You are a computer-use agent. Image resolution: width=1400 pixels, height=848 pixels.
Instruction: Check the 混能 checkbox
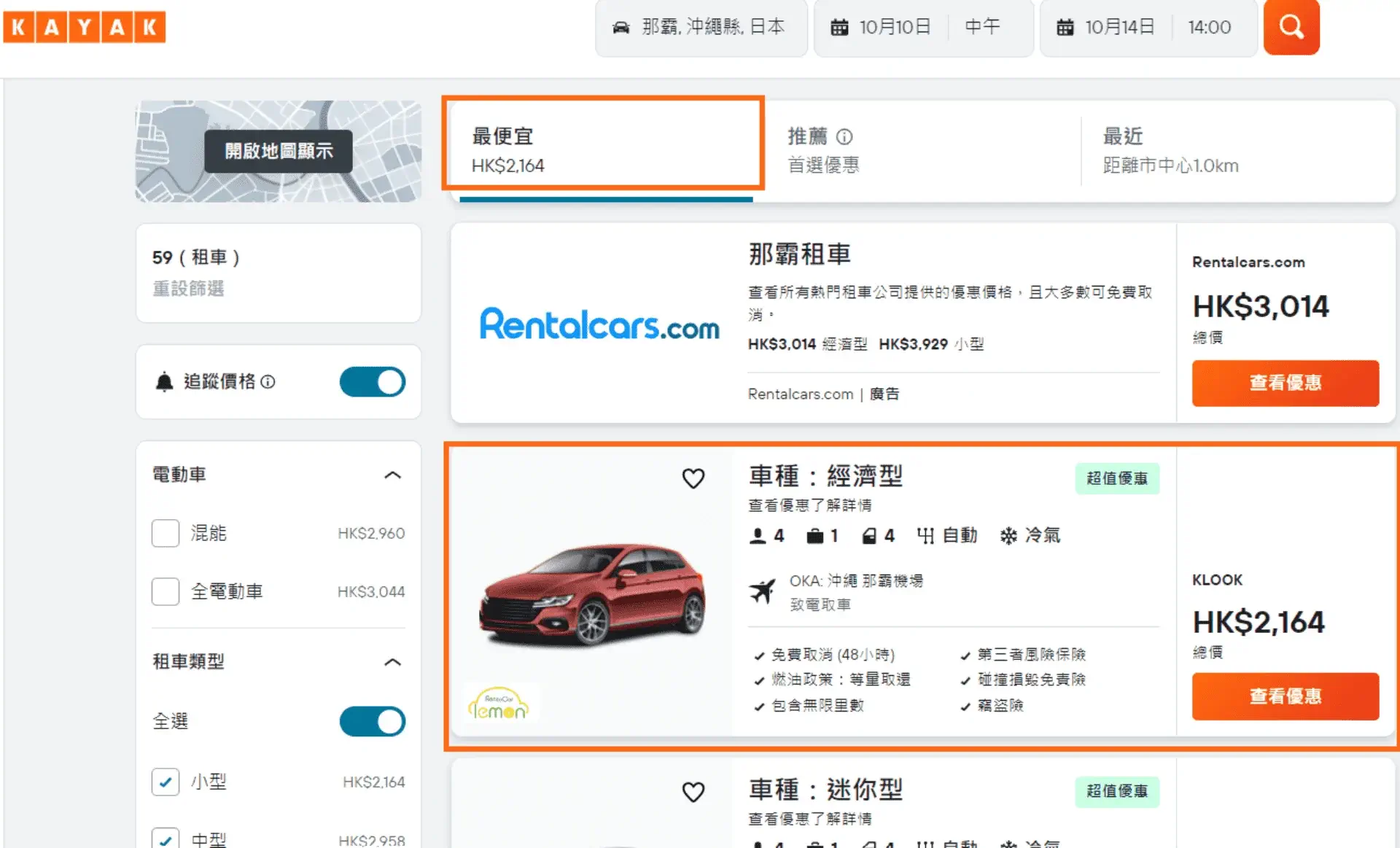[166, 533]
